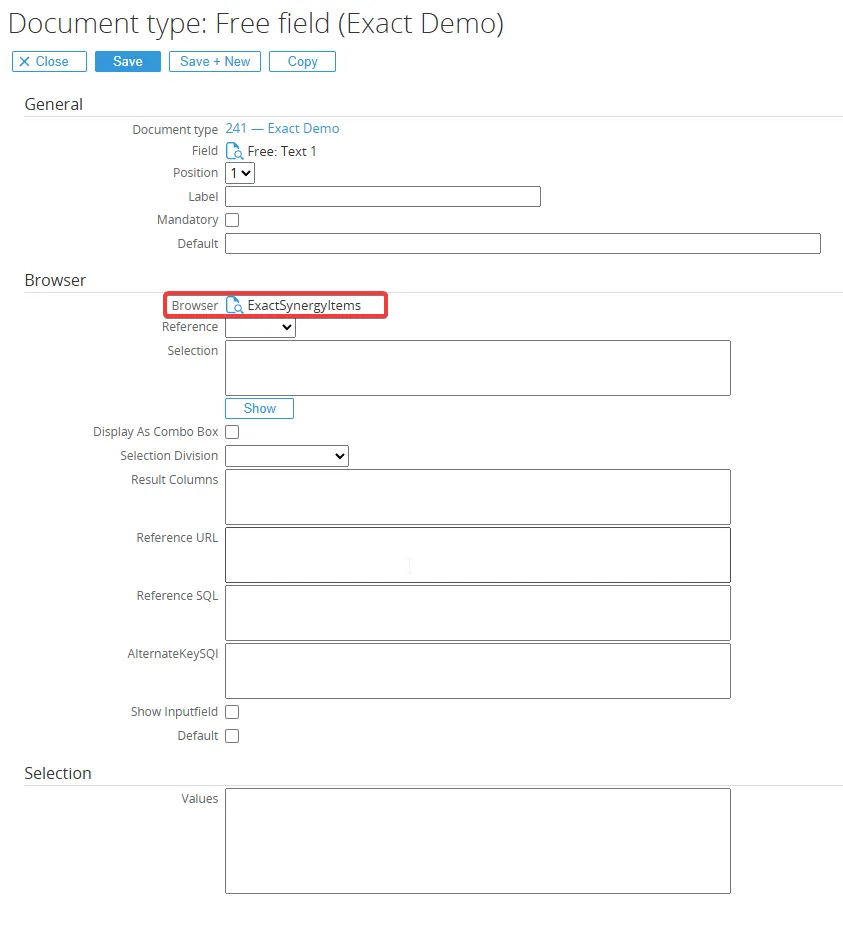The height and width of the screenshot is (939, 843).
Task: Click inside the Result Columns text area
Action: (x=477, y=497)
